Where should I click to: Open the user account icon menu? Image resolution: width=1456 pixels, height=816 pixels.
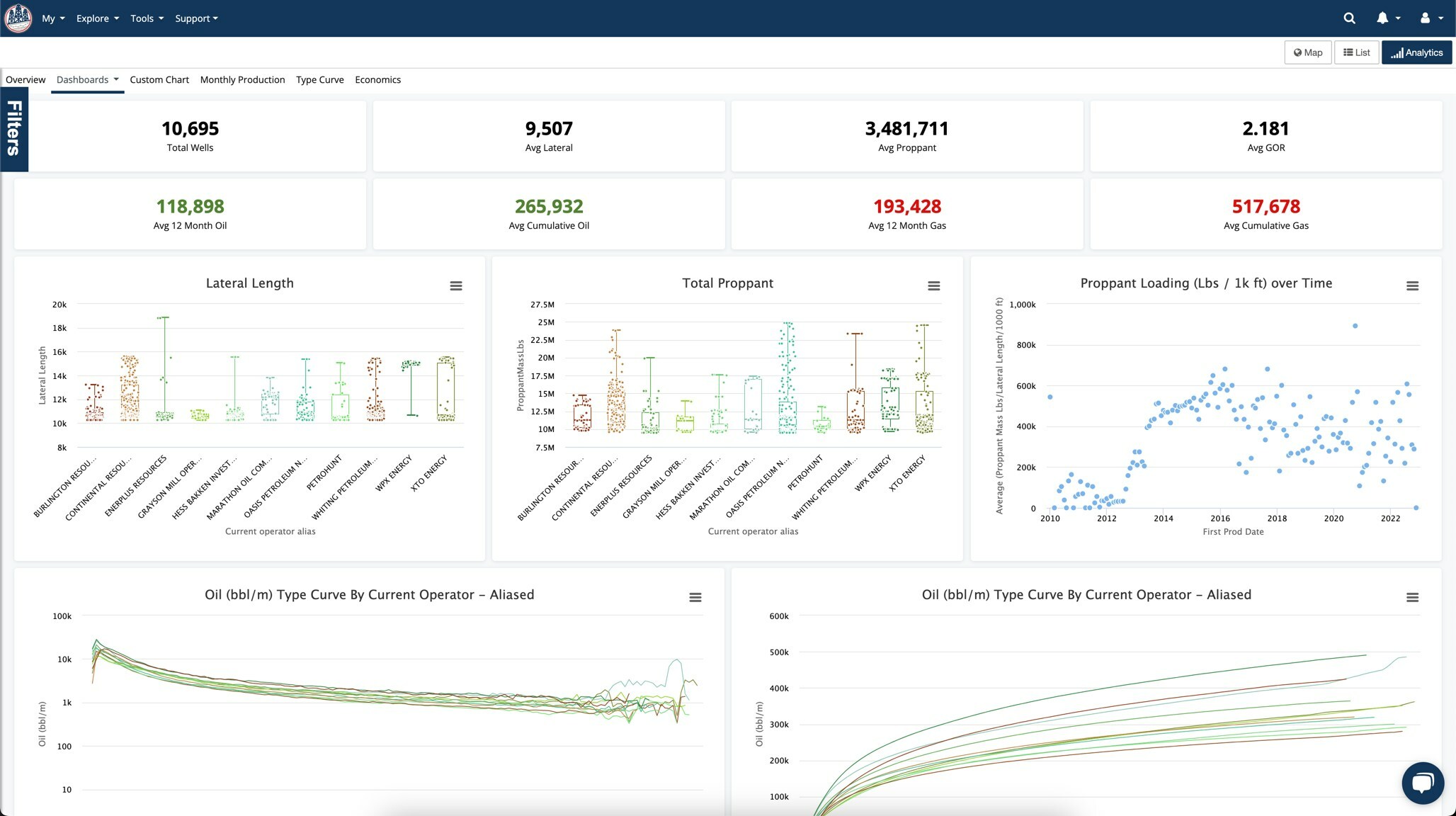(1430, 18)
